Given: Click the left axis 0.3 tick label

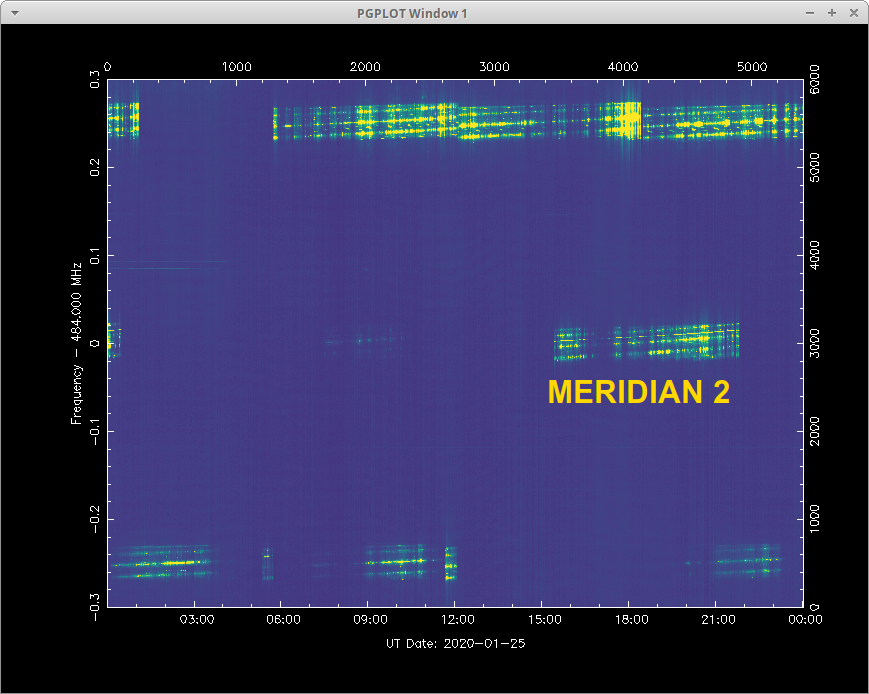Looking at the screenshot, I should pyautogui.click(x=94, y=79).
